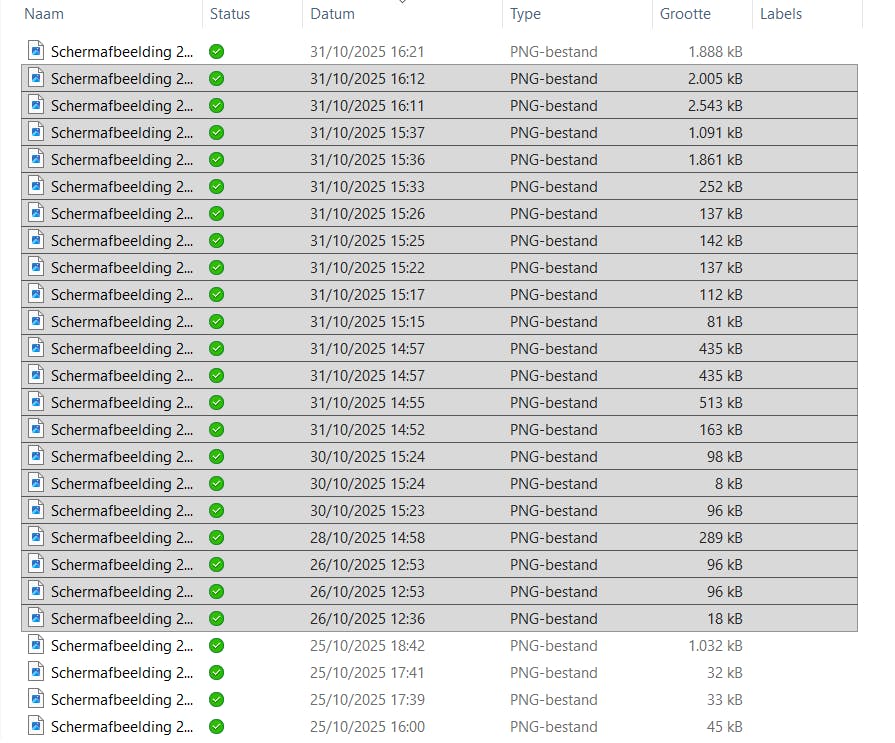Click 'PNG-bestand' in the 30/10/2025 15:23 row
This screenshot has width=895, height=743.
[x=554, y=510]
